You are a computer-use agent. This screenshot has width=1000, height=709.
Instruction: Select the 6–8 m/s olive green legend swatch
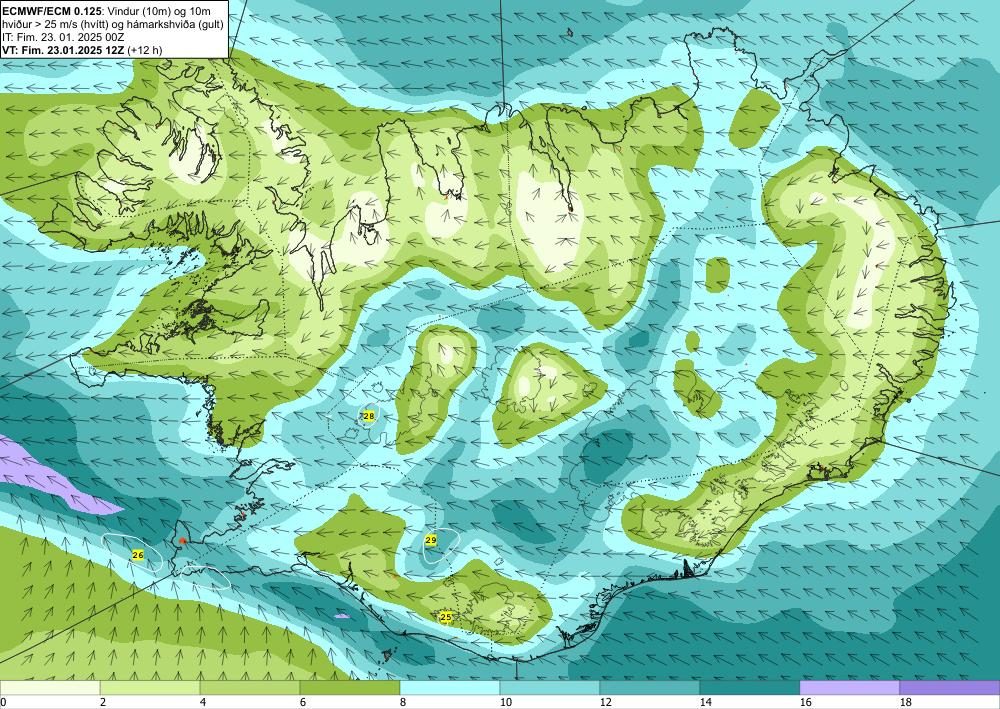click(350, 688)
